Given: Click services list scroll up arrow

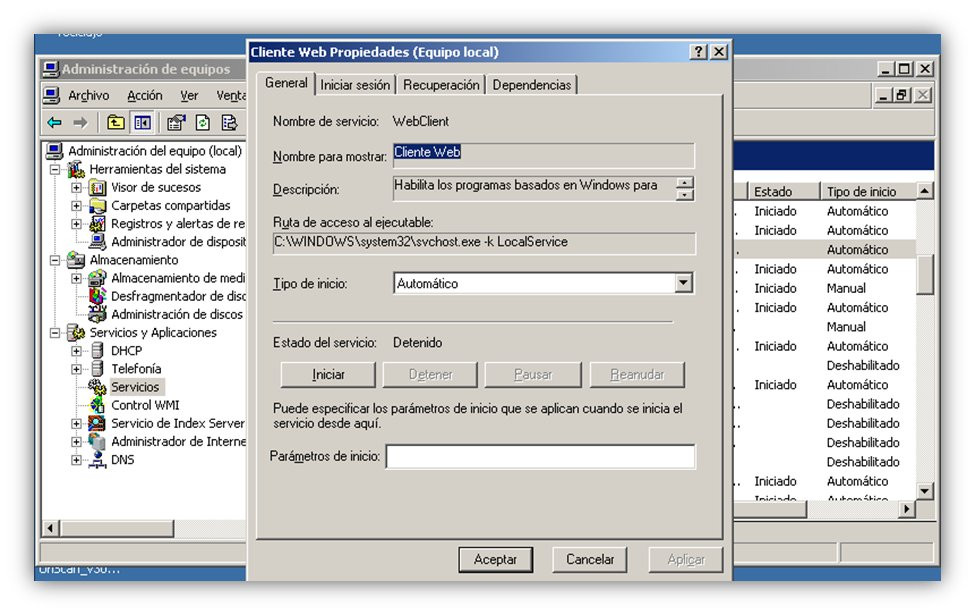Looking at the screenshot, I should pyautogui.click(x=925, y=191).
